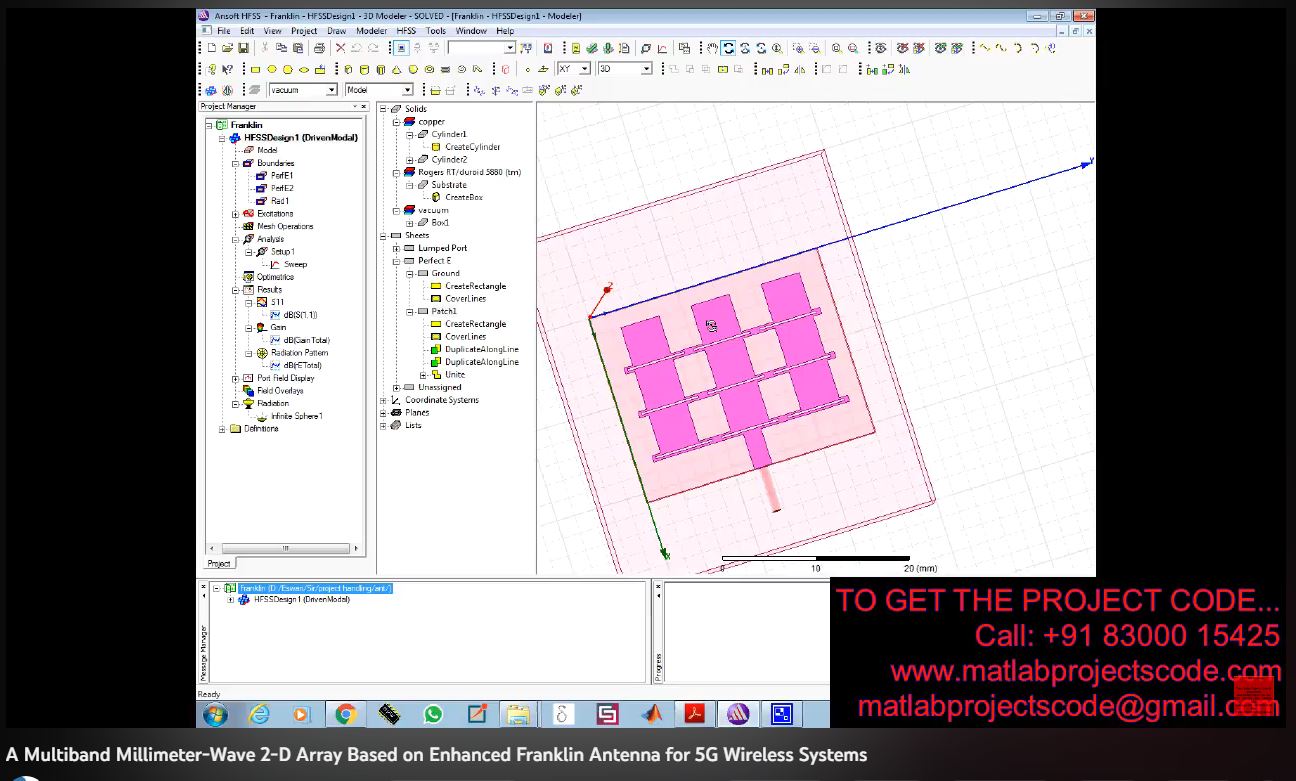Select the Draw Circle tool

272,70
